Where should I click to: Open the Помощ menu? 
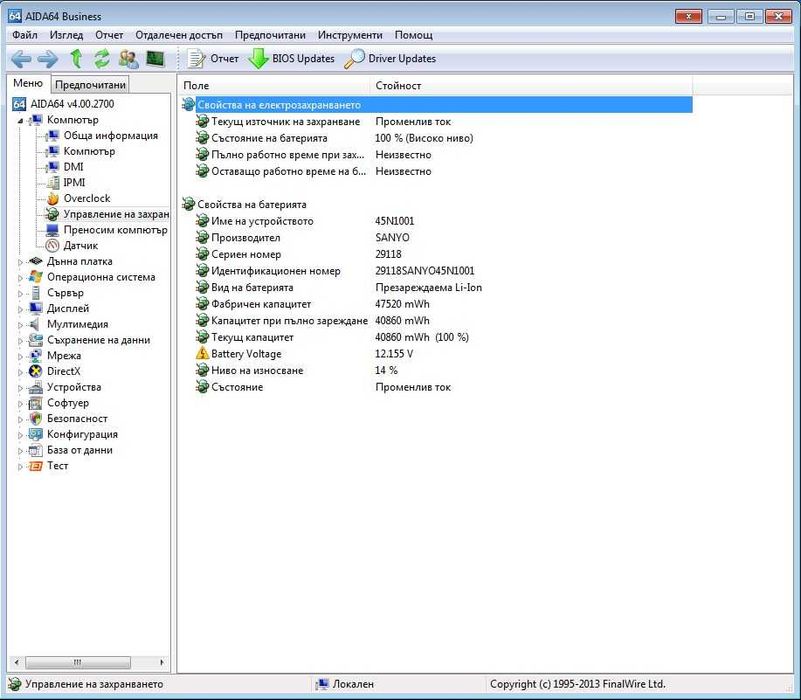[414, 35]
